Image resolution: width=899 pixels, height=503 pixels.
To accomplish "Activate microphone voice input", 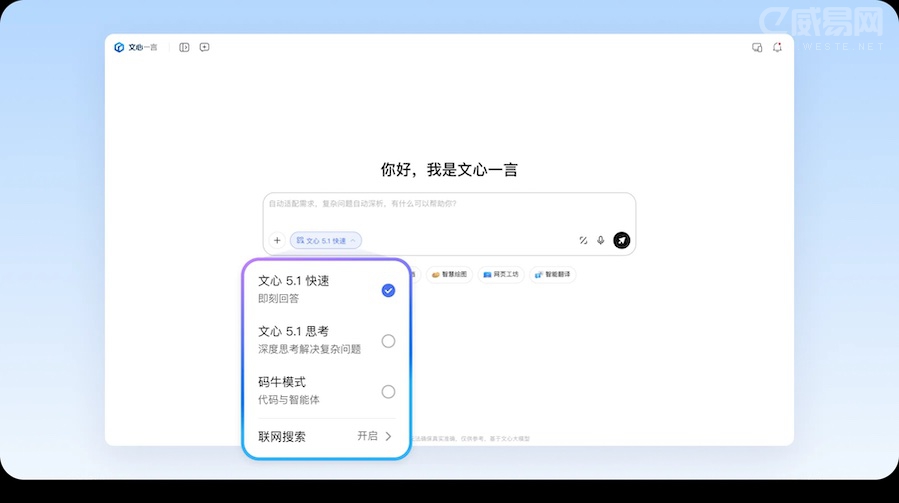I will pos(600,240).
